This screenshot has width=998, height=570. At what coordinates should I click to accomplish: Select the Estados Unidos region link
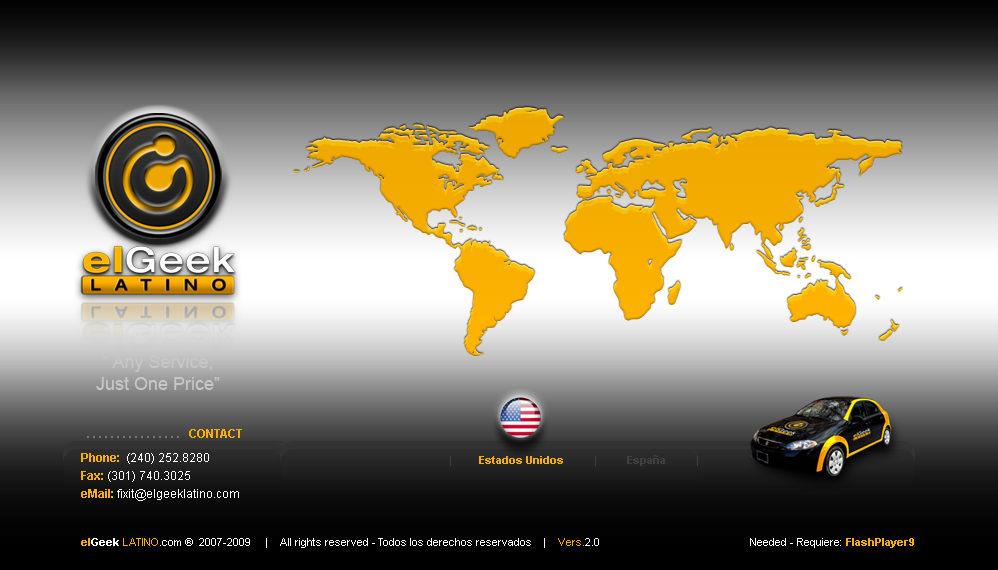(521, 460)
